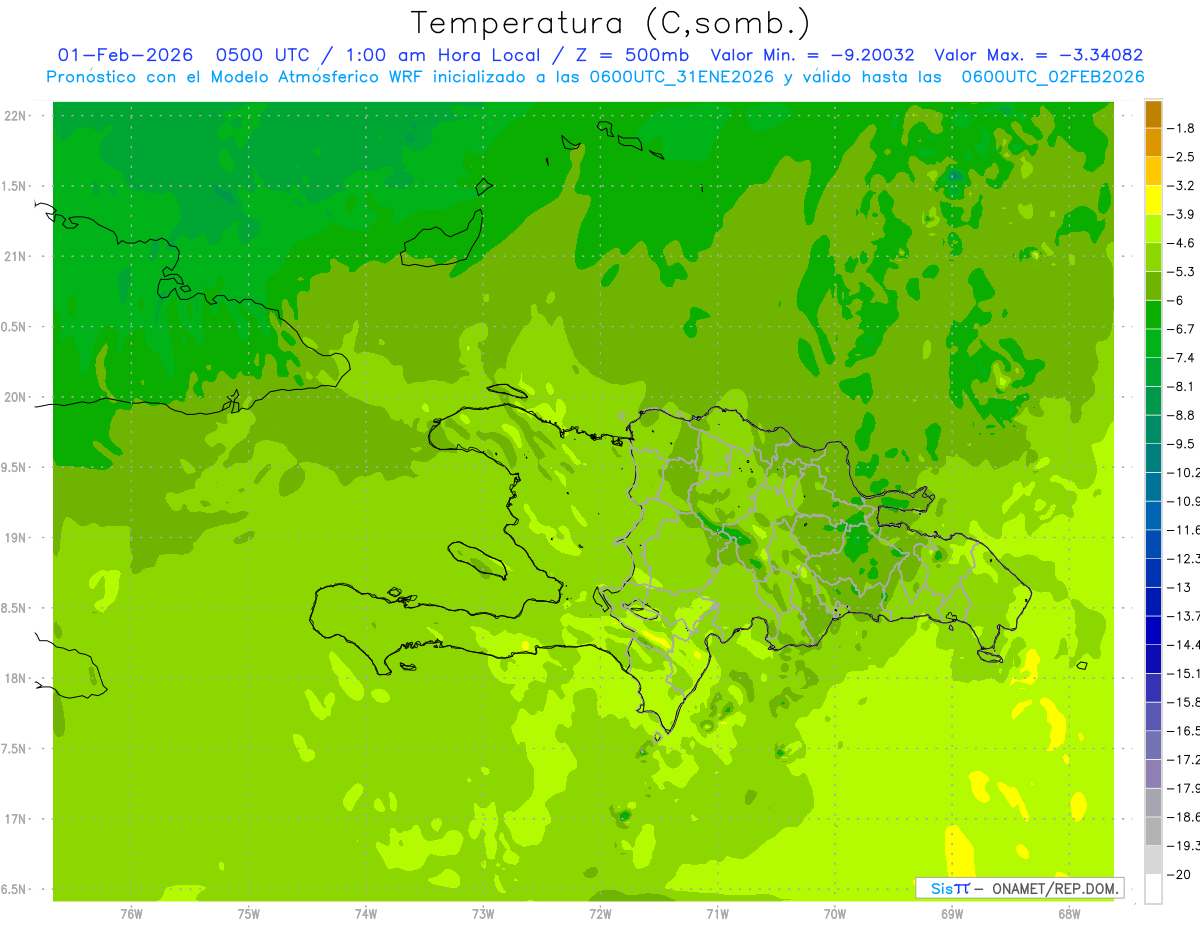Click the "-13" colorbar label
The width and height of the screenshot is (1200, 927).
1179,587
